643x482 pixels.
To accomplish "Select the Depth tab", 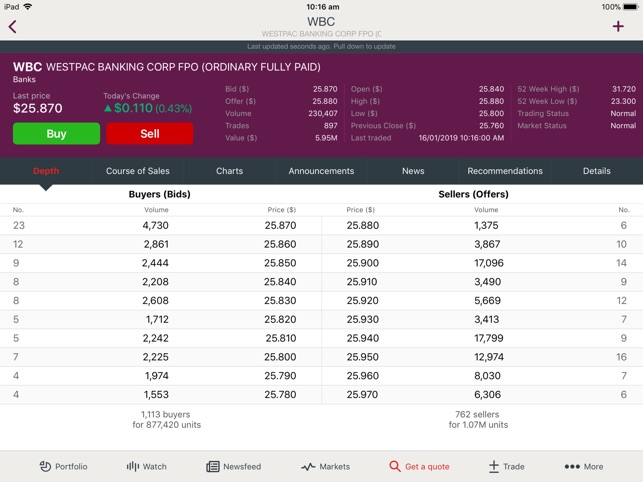I will tap(46, 171).
